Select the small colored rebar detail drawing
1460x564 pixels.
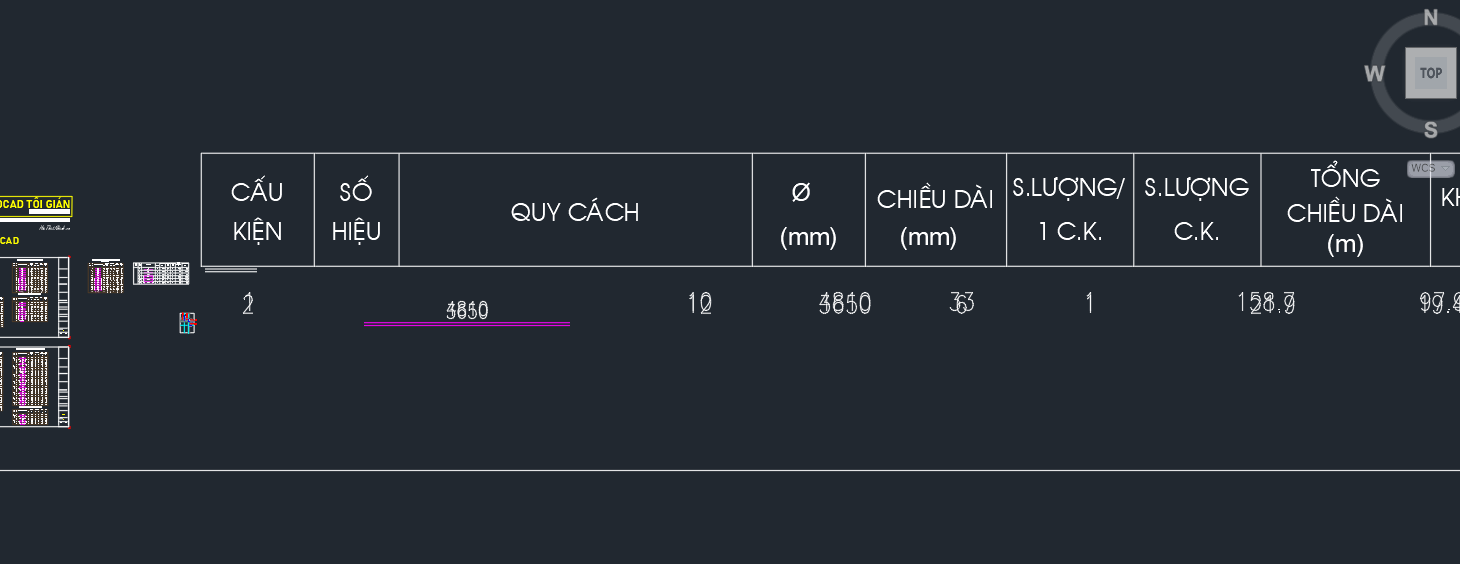click(187, 322)
